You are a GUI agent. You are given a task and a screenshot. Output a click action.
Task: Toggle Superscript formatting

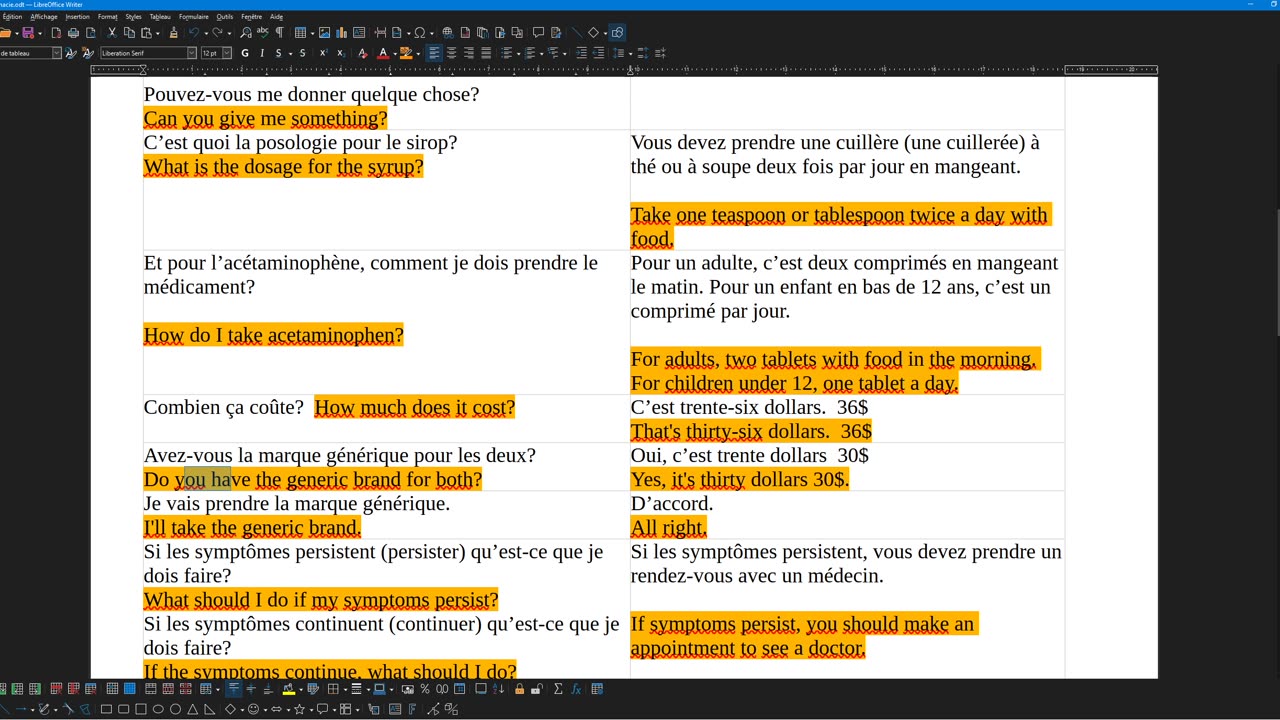tap(324, 53)
